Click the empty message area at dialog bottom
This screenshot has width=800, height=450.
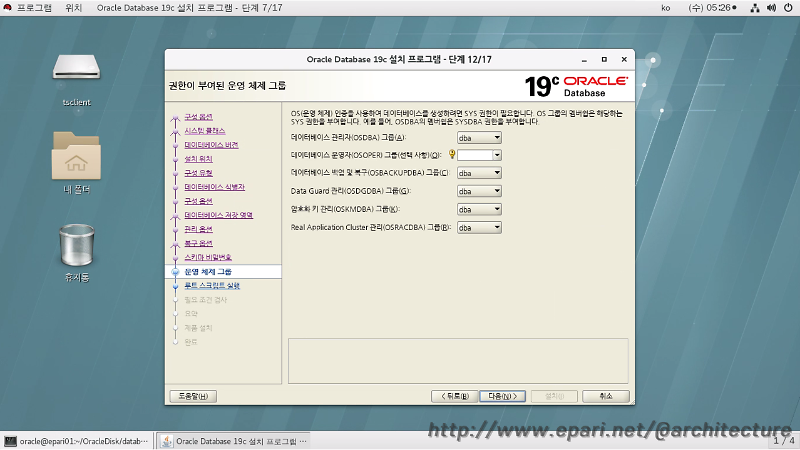click(x=458, y=361)
